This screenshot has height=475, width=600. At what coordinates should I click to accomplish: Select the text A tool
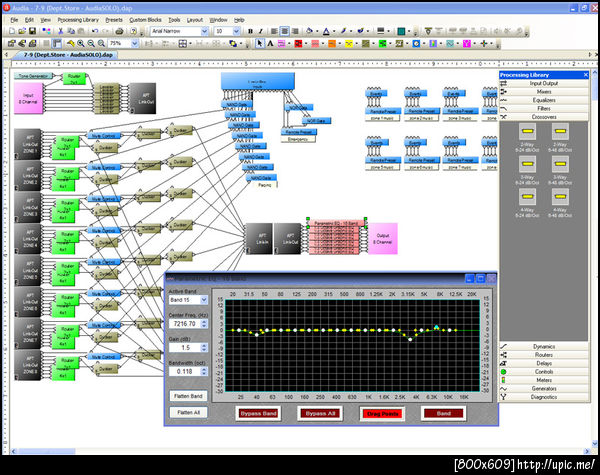tap(270, 44)
